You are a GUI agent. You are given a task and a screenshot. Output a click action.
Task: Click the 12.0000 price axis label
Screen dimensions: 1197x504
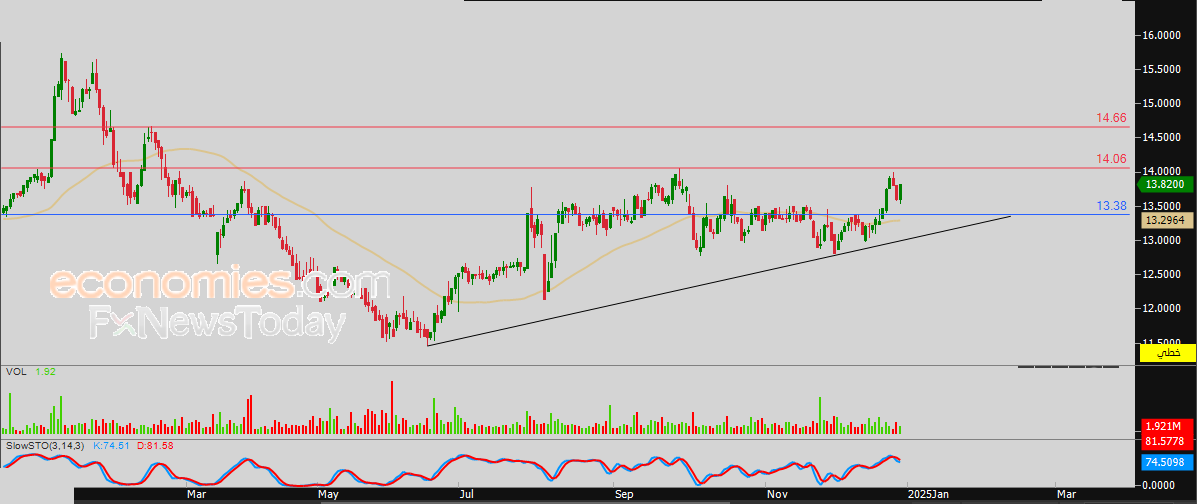click(1164, 309)
